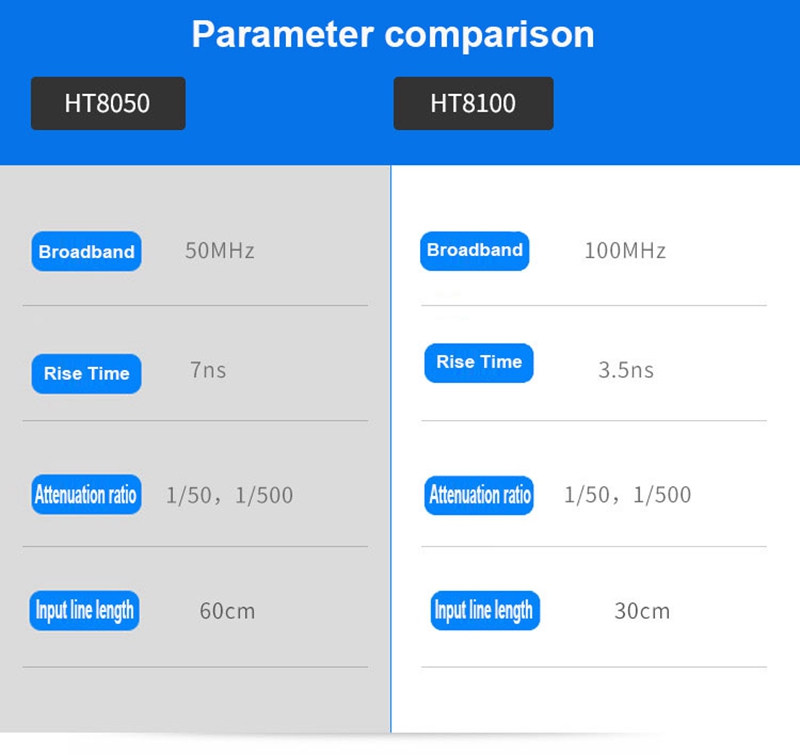Click the Broadband label in the HT8050 column
800x755 pixels.
[x=86, y=252]
